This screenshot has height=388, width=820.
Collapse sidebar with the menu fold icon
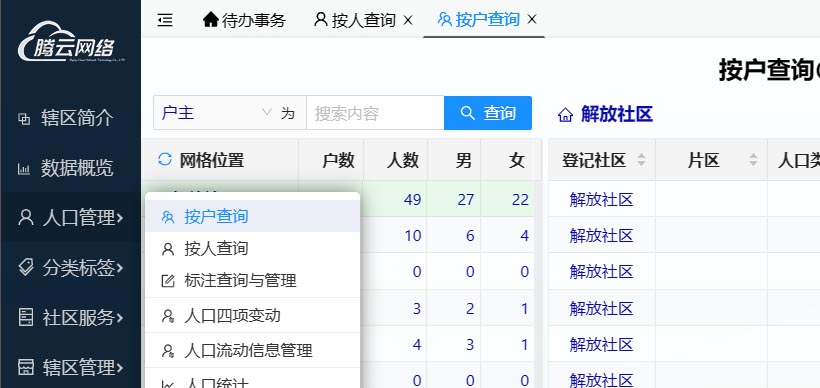coord(165,20)
